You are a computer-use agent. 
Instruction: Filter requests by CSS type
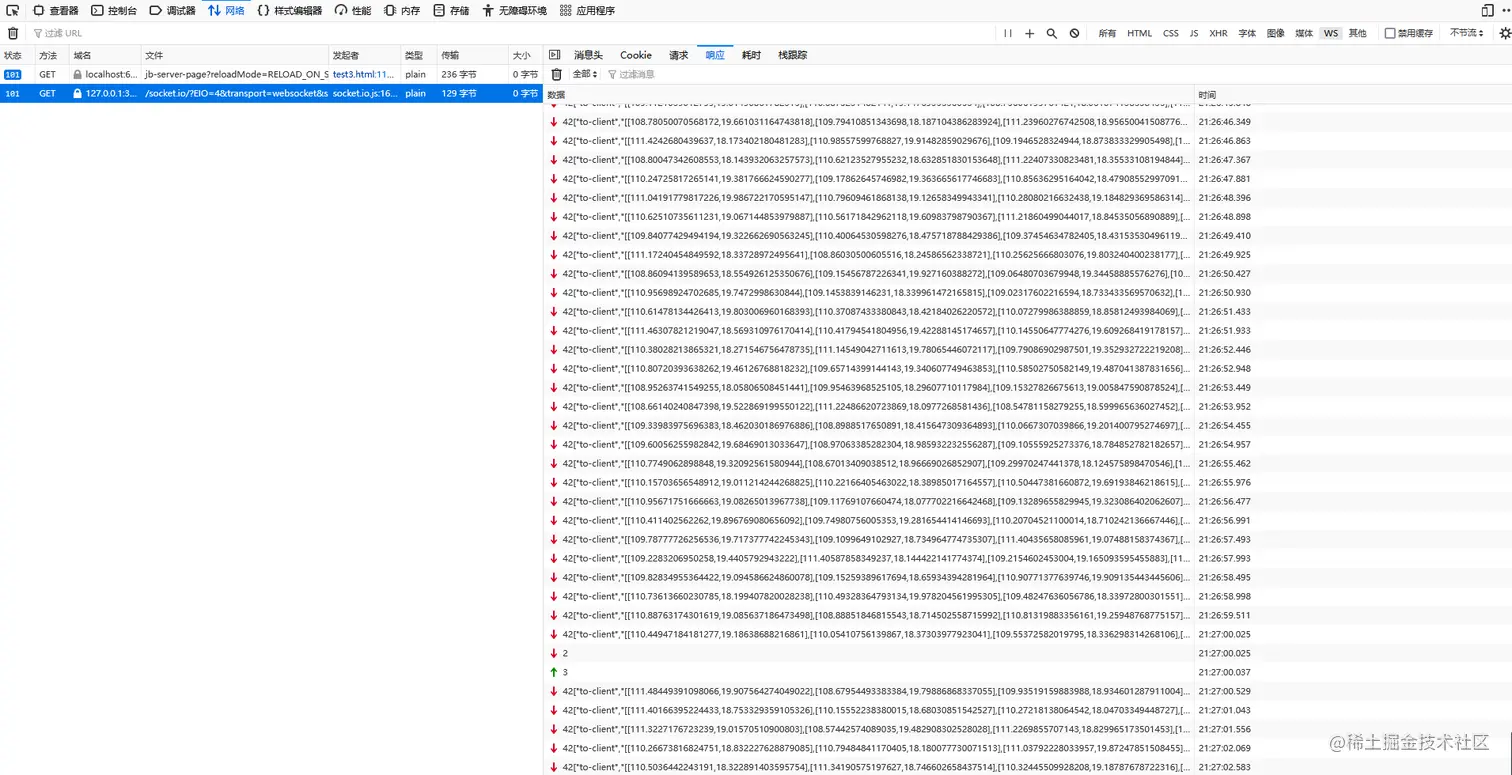(1171, 33)
